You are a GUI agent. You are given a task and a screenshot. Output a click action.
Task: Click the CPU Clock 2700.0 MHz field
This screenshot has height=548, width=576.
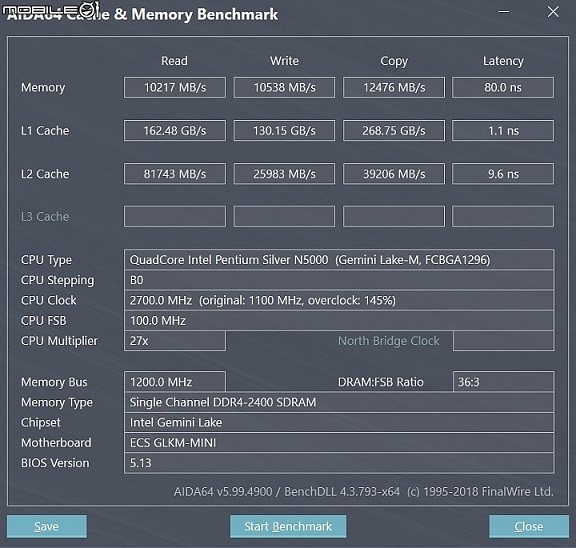(x=339, y=300)
